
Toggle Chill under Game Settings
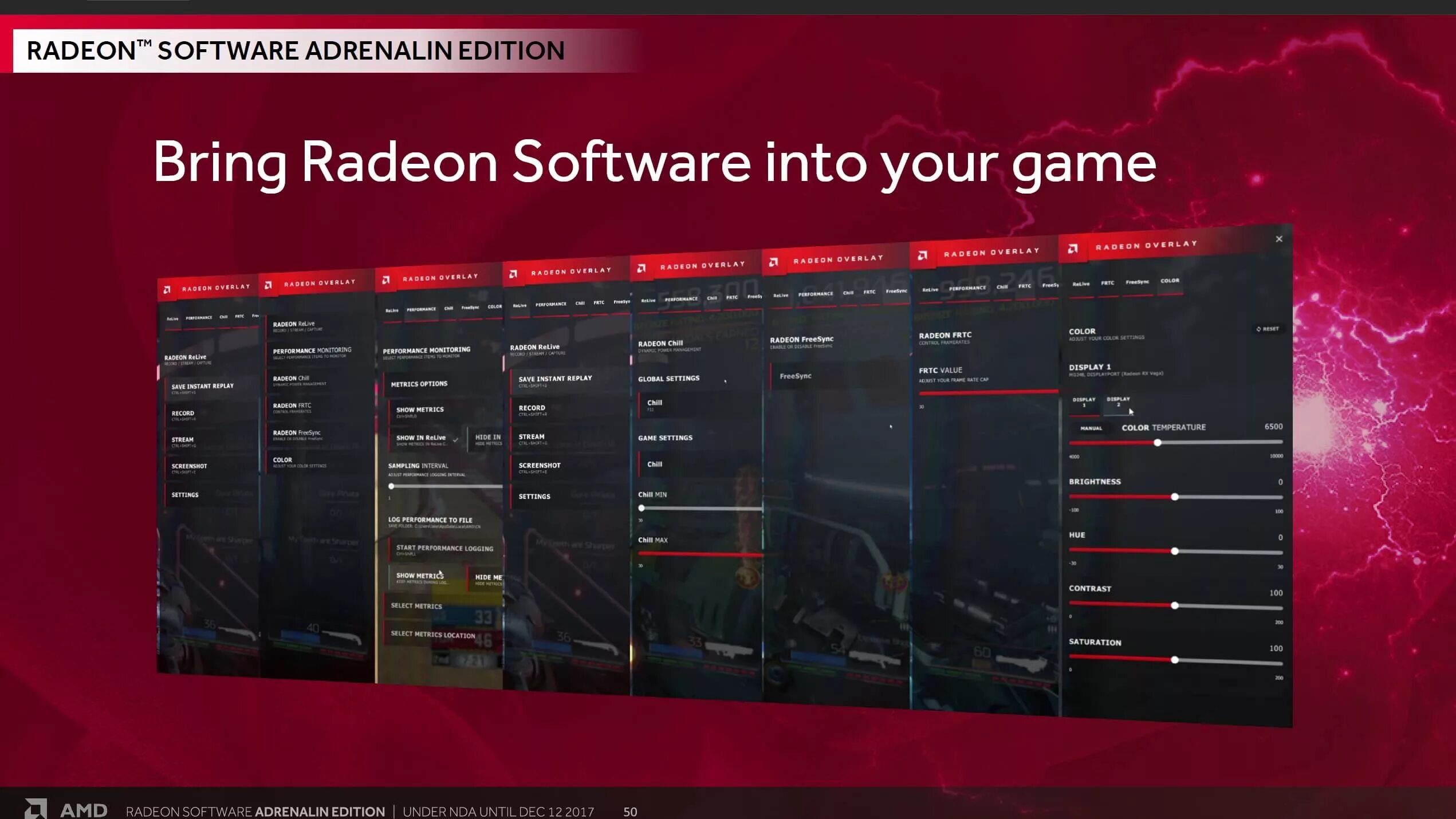(x=700, y=464)
